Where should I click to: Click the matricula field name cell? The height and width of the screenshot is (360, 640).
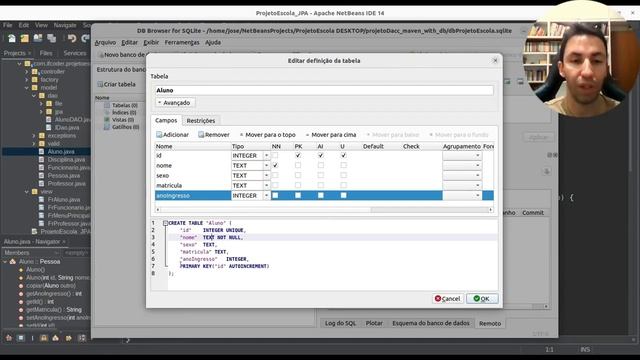193,185
